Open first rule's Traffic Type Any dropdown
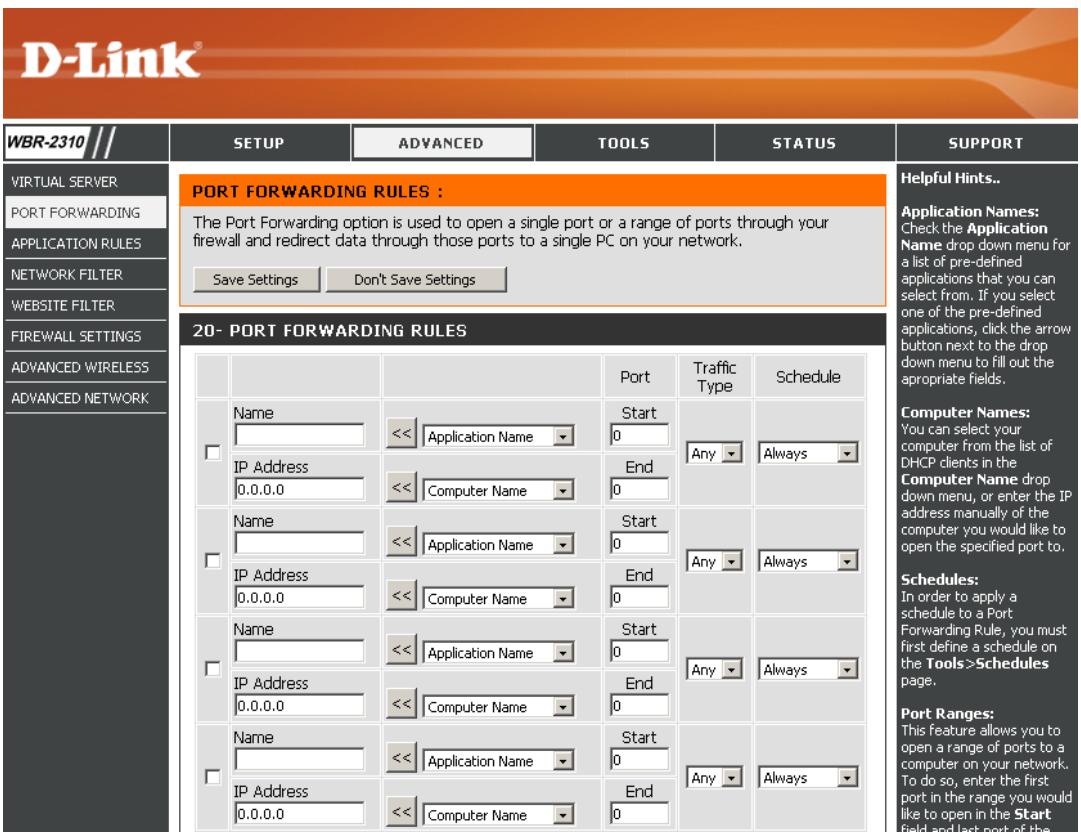Viewport: 1081px width, 835px height. click(714, 453)
